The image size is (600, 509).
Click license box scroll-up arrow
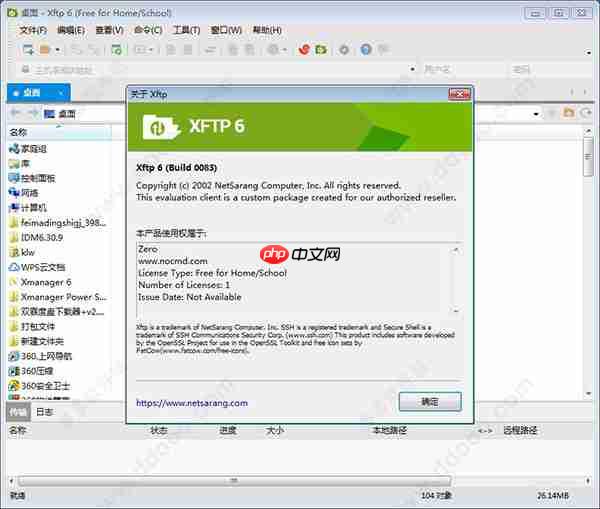point(456,250)
